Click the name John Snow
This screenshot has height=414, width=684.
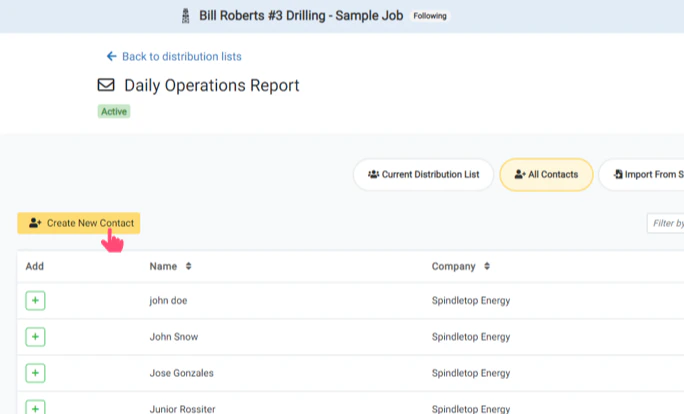pos(174,337)
